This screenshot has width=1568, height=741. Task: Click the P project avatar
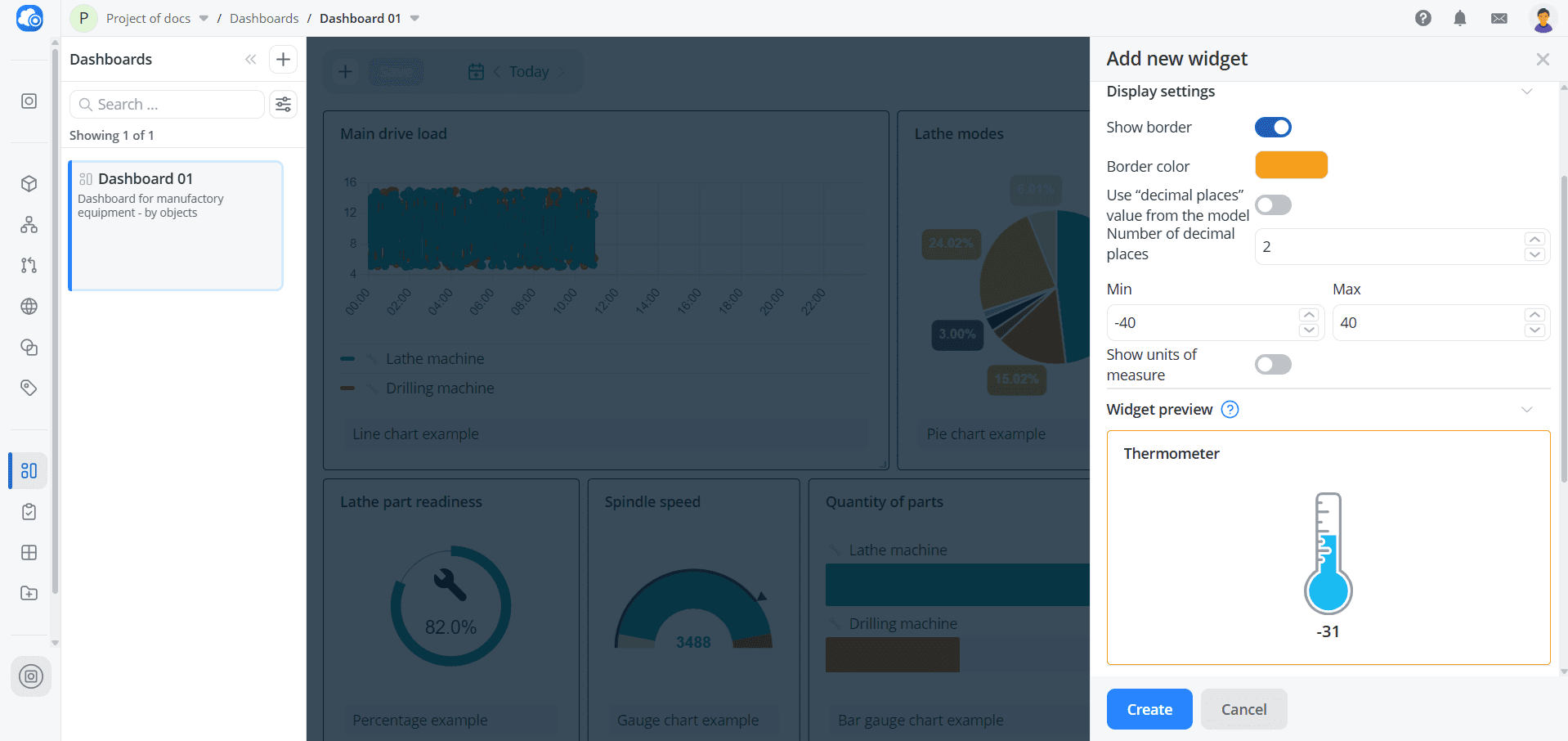point(83,18)
